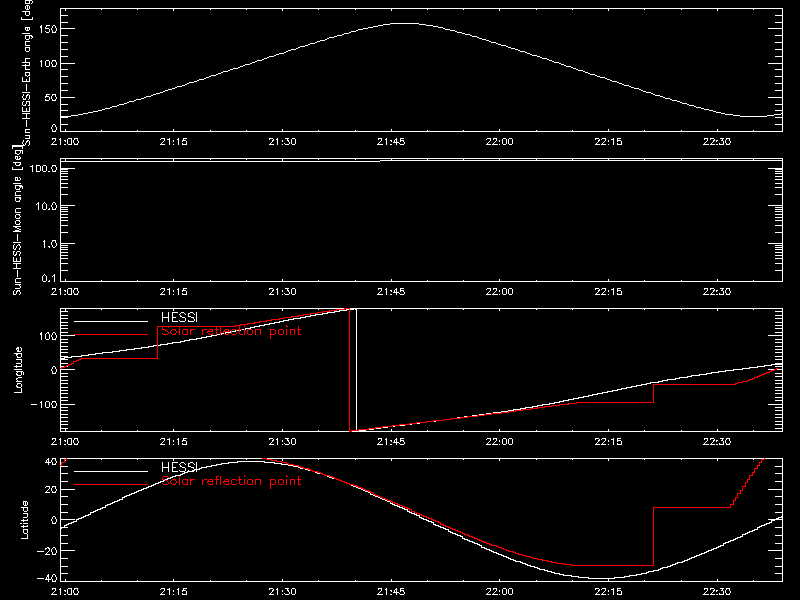This screenshot has width=800, height=600.
Task: Click red legend line in Longitude plot
Action: click(x=111, y=335)
